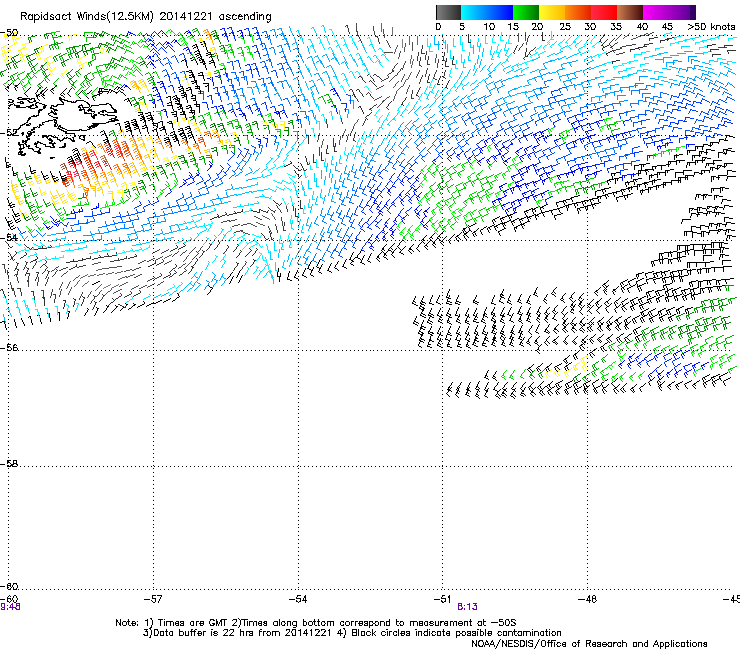Click the yellow 20-25 knots legend color
The width and height of the screenshot is (740, 650).
coord(552,12)
